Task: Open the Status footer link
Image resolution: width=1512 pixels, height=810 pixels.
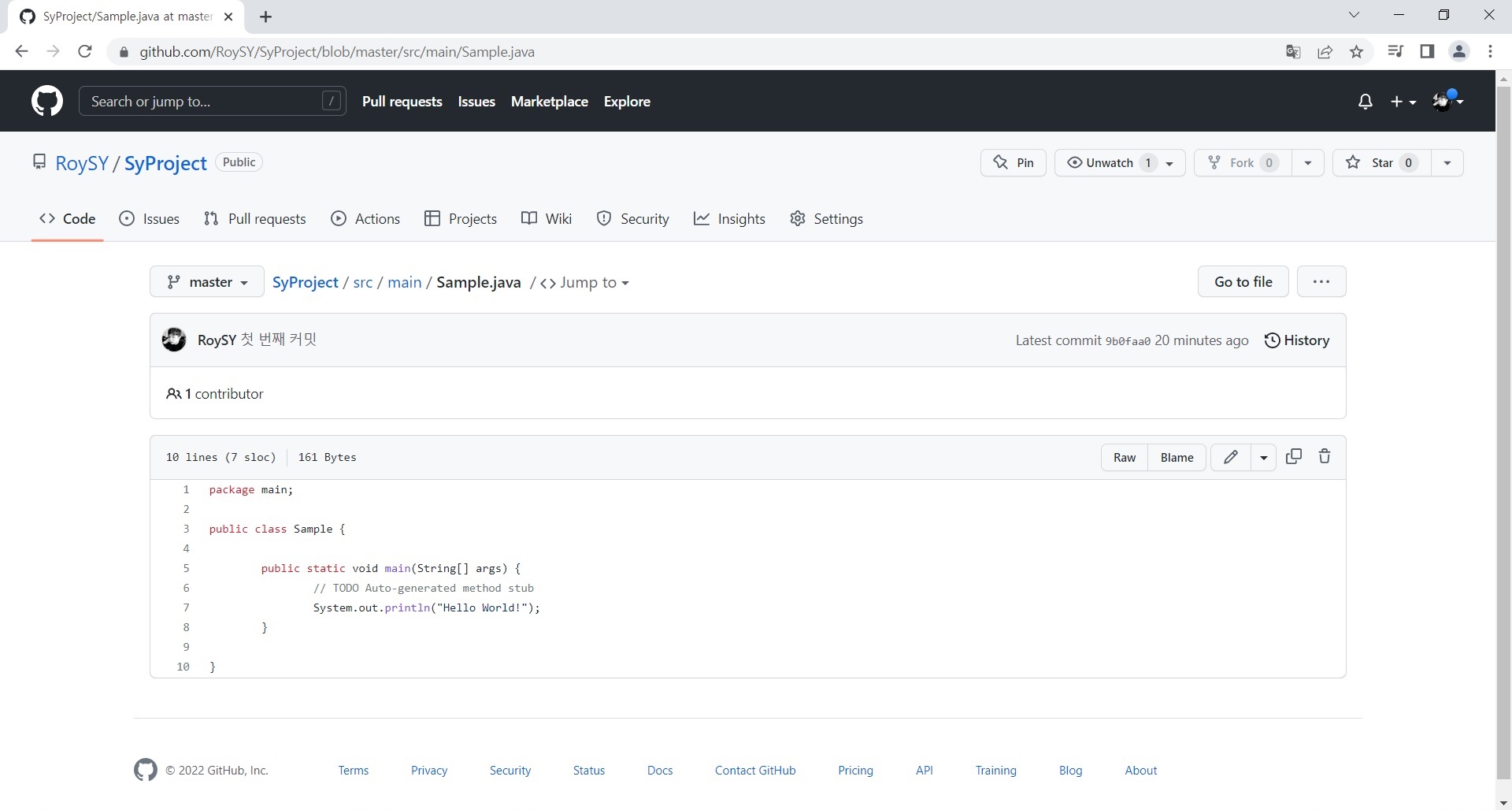Action: 589,771
